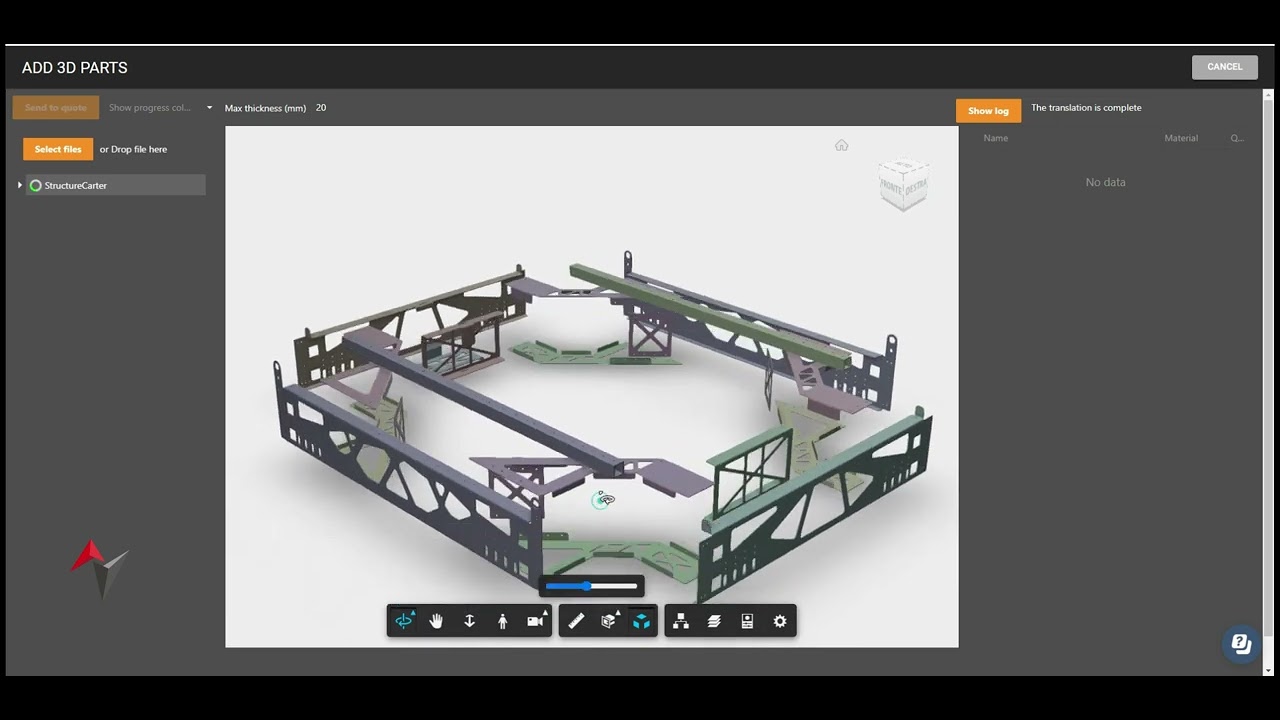
Task: Click green status circle beside StructureCarter
Action: click(x=36, y=186)
